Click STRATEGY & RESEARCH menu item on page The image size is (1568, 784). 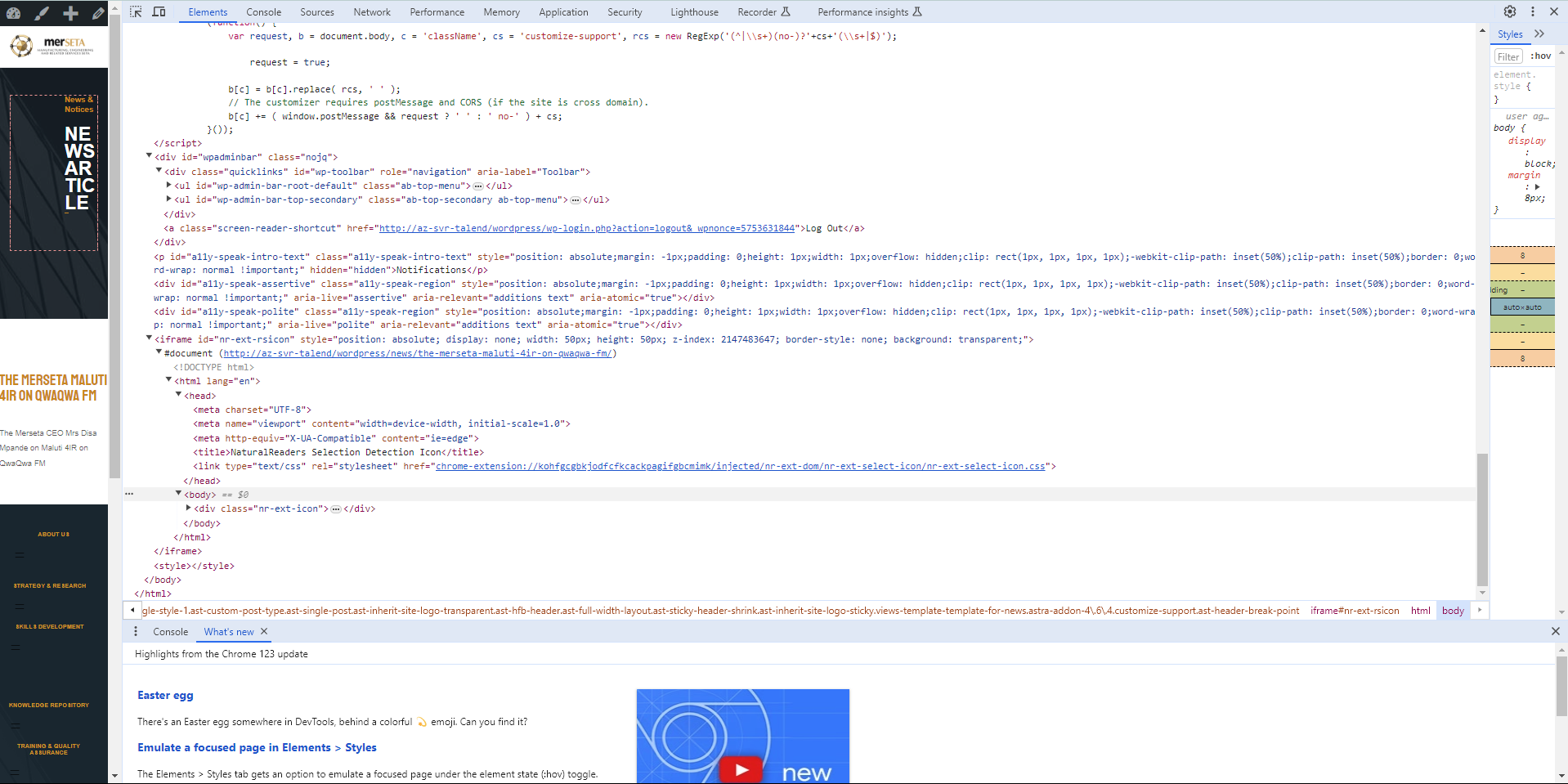click(50, 586)
